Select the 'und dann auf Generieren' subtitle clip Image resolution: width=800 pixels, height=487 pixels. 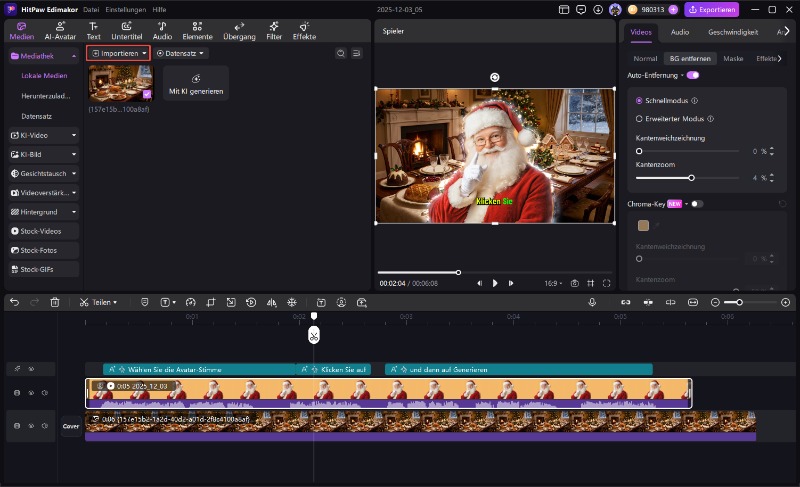coord(519,369)
